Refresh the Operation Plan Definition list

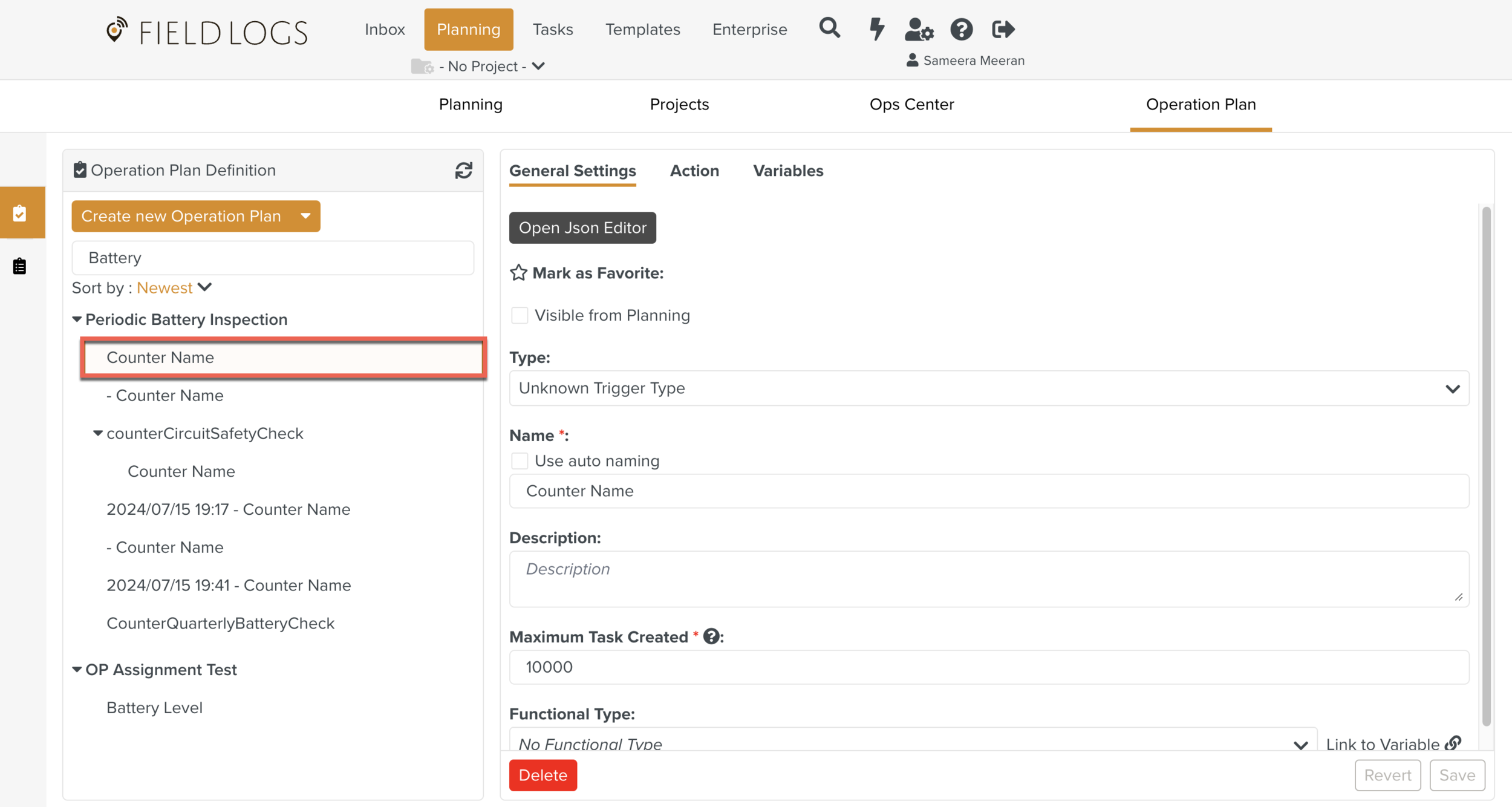click(464, 171)
